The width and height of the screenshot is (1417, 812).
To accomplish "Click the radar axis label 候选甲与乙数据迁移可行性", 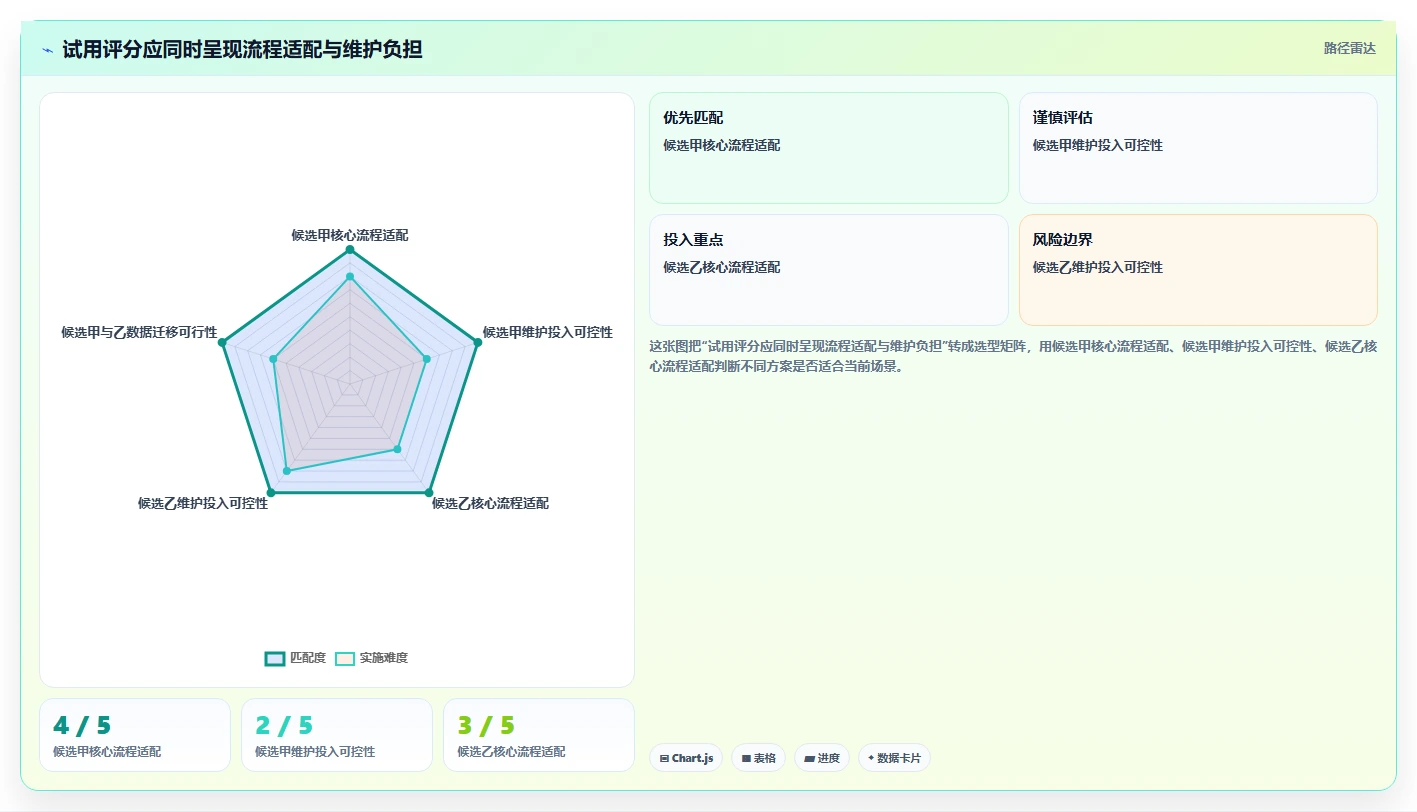I will pos(139,332).
